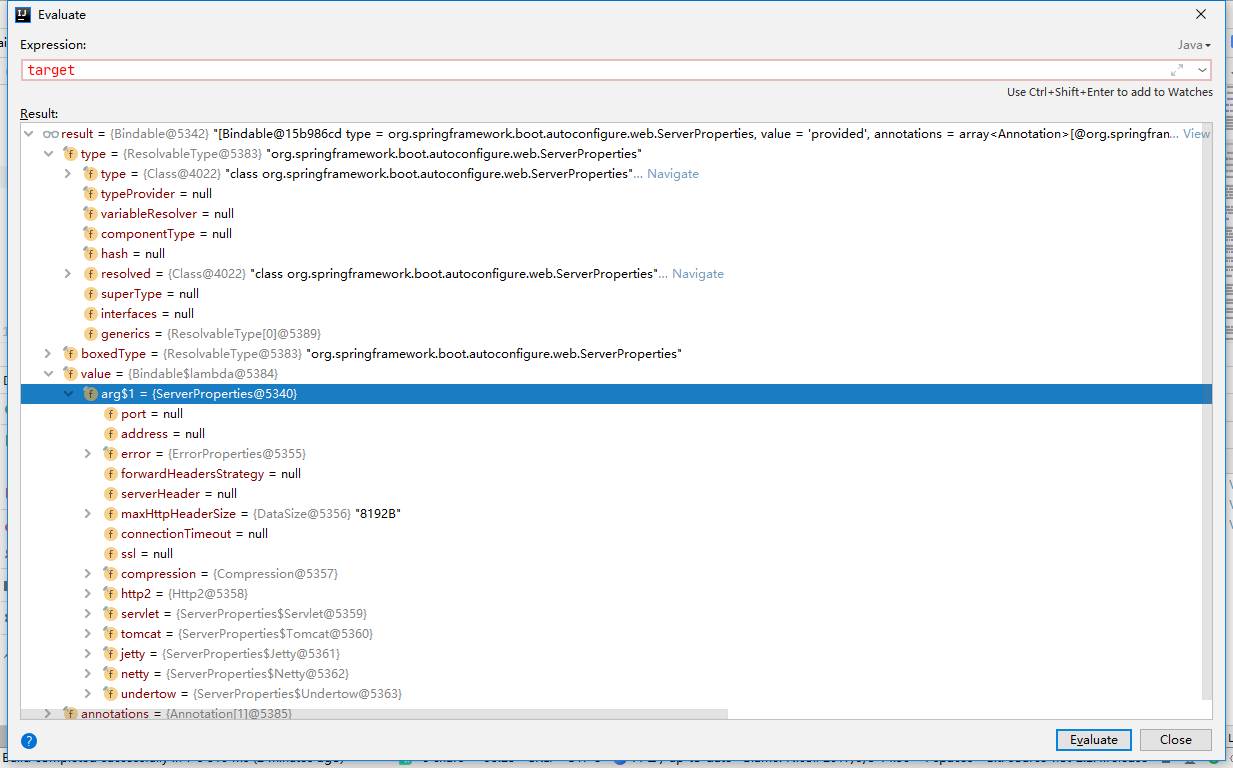Click the Close button
This screenshot has height=768, width=1233.
(1175, 740)
